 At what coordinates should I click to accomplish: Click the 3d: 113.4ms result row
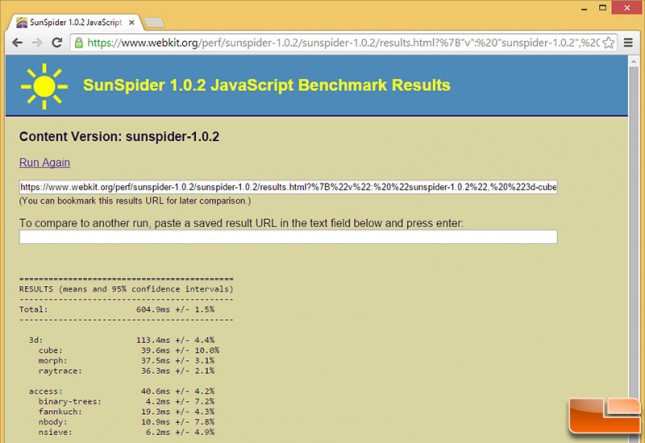[122, 340]
